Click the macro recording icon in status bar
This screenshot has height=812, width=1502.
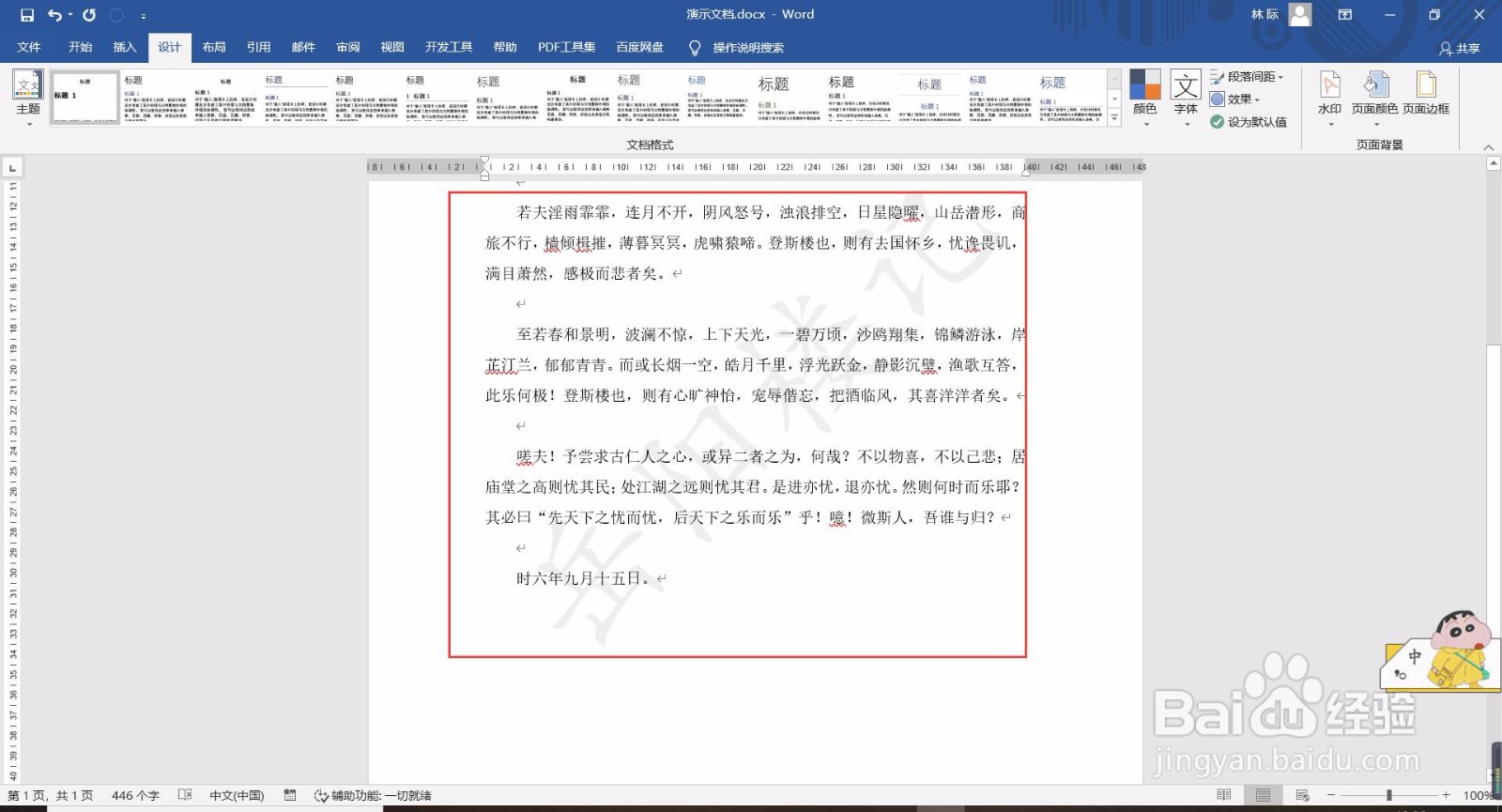pos(290,795)
